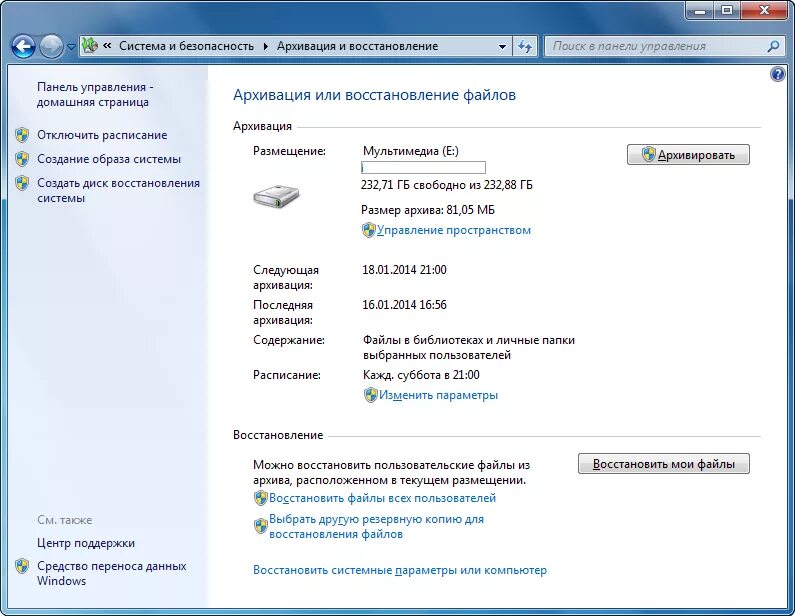Select the 'Архивация и восстановление' breadcrumb
Screen dimensions: 795x616
click(357, 46)
